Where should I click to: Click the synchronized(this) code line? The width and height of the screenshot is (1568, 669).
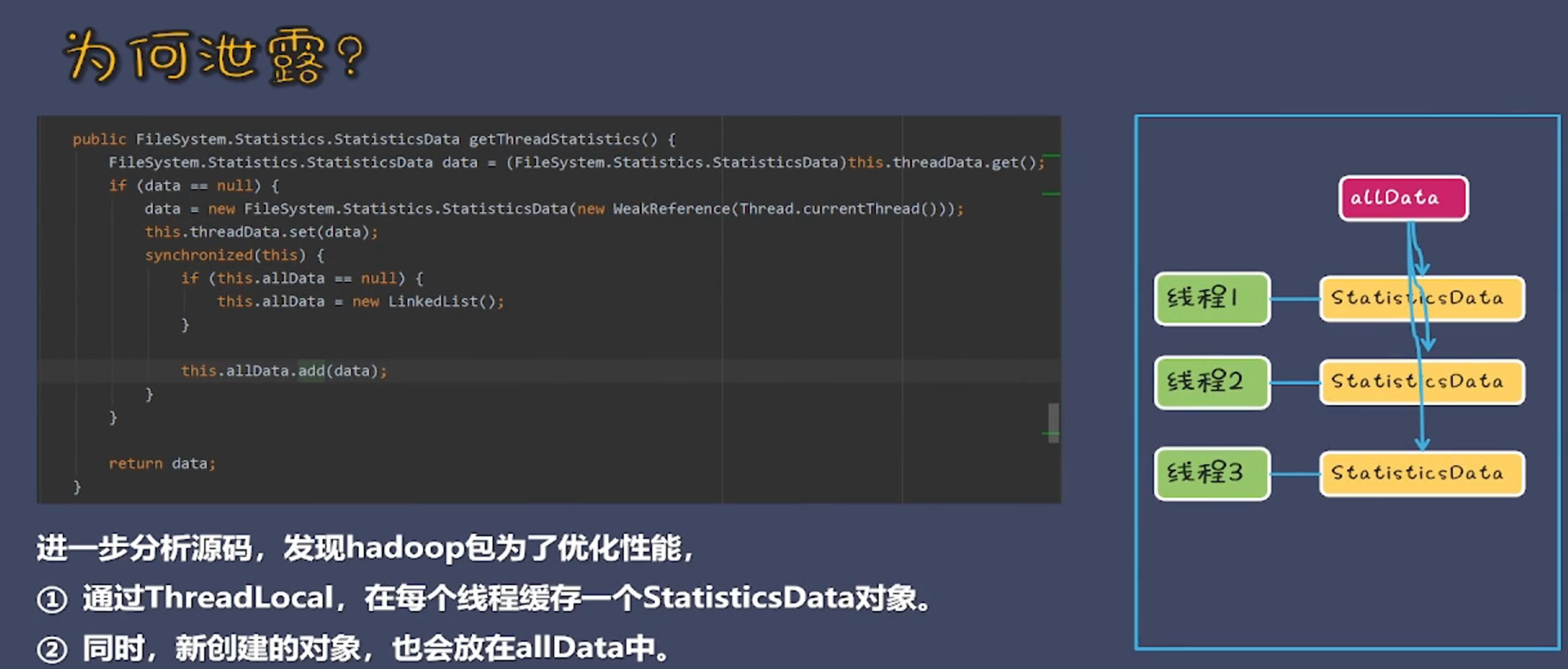click(235, 255)
